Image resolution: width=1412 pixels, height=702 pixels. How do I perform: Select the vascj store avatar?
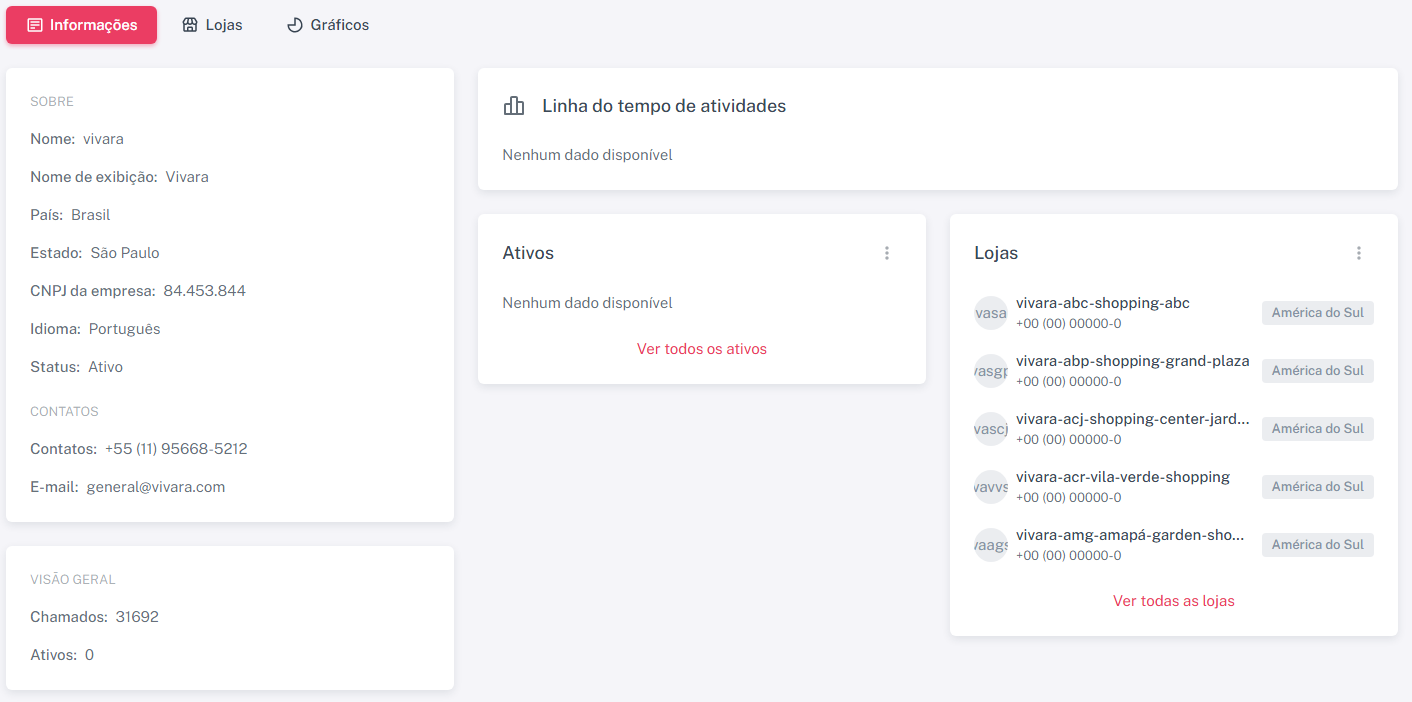(991, 428)
